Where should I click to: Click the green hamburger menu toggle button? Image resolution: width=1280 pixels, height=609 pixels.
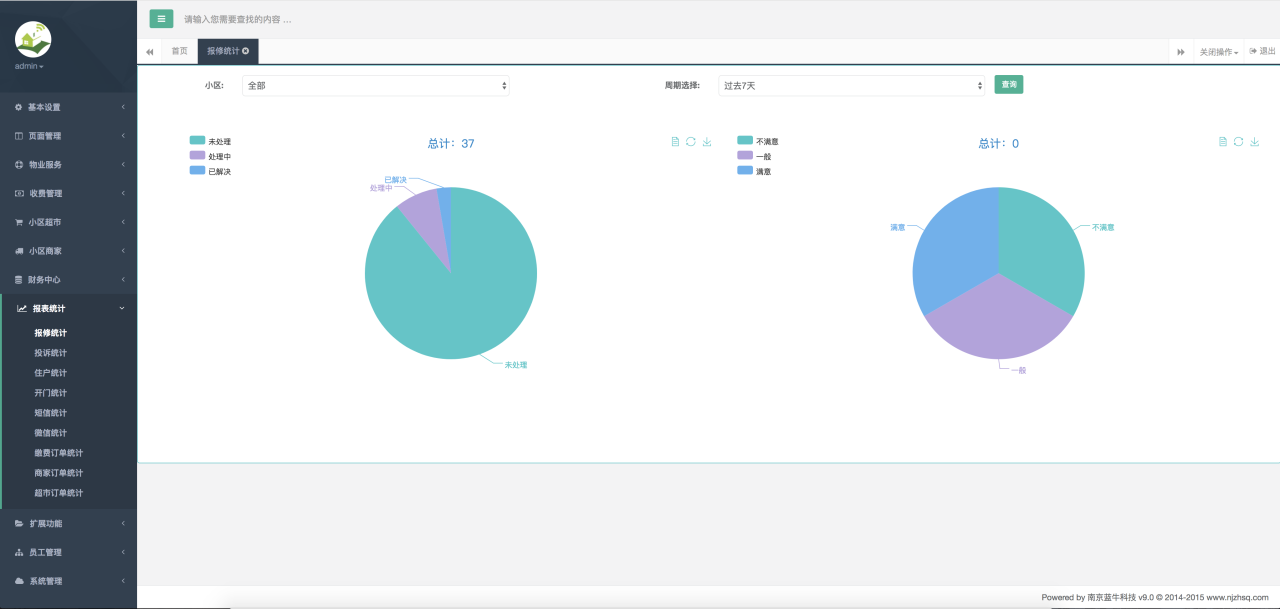[x=161, y=18]
